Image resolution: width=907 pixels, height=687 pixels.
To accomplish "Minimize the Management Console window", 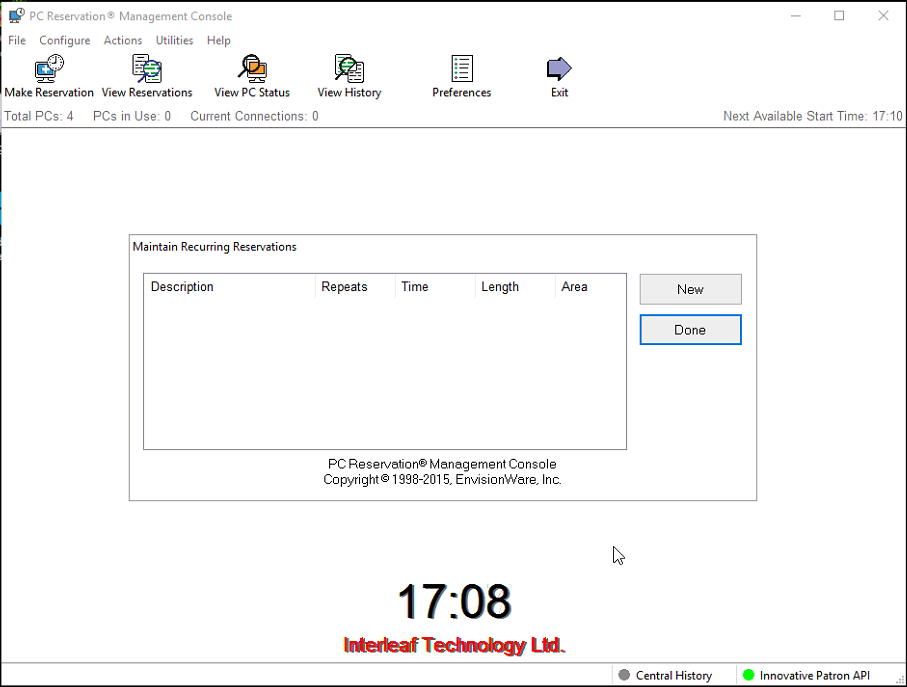I will coord(796,16).
